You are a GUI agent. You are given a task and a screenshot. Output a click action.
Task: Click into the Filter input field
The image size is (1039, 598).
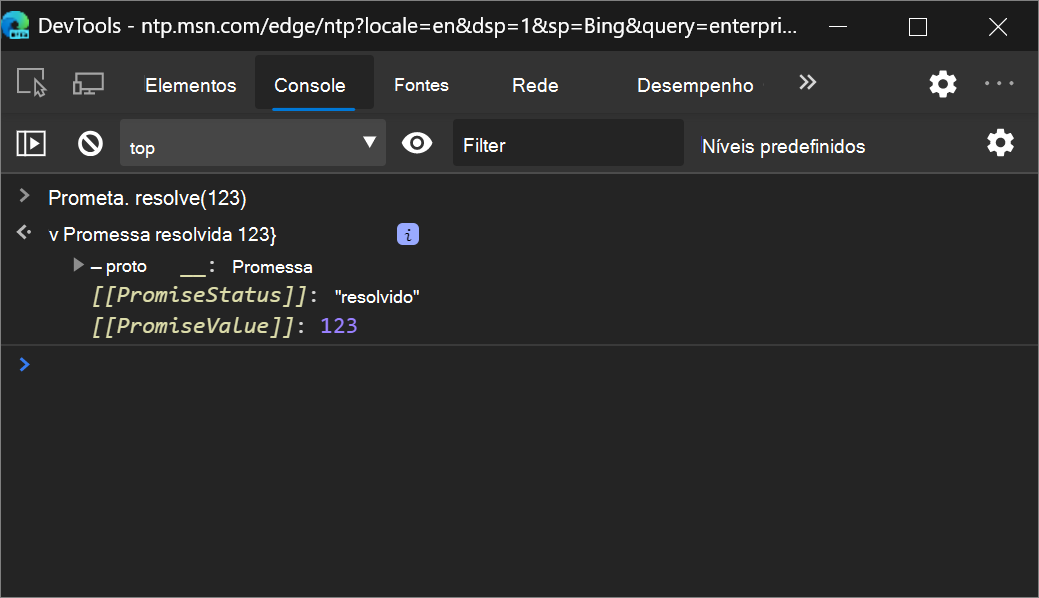pyautogui.click(x=568, y=143)
